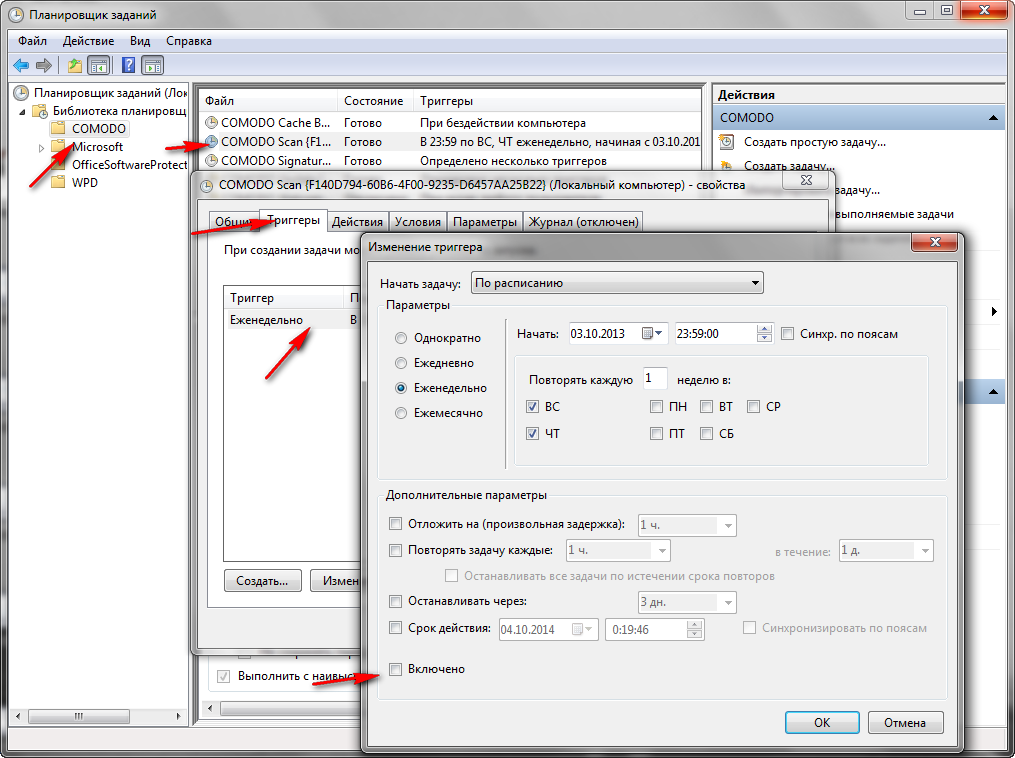Screen dimensions: 1015x758
Task: Click the Up one level folder icon
Action: click(75, 65)
